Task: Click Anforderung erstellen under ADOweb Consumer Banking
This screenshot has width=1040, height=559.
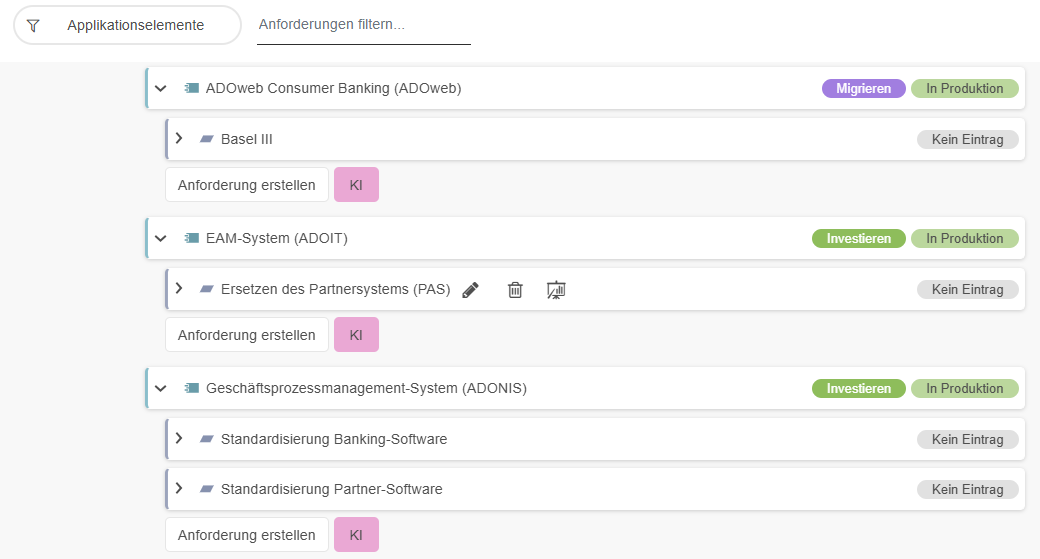Action: (247, 185)
